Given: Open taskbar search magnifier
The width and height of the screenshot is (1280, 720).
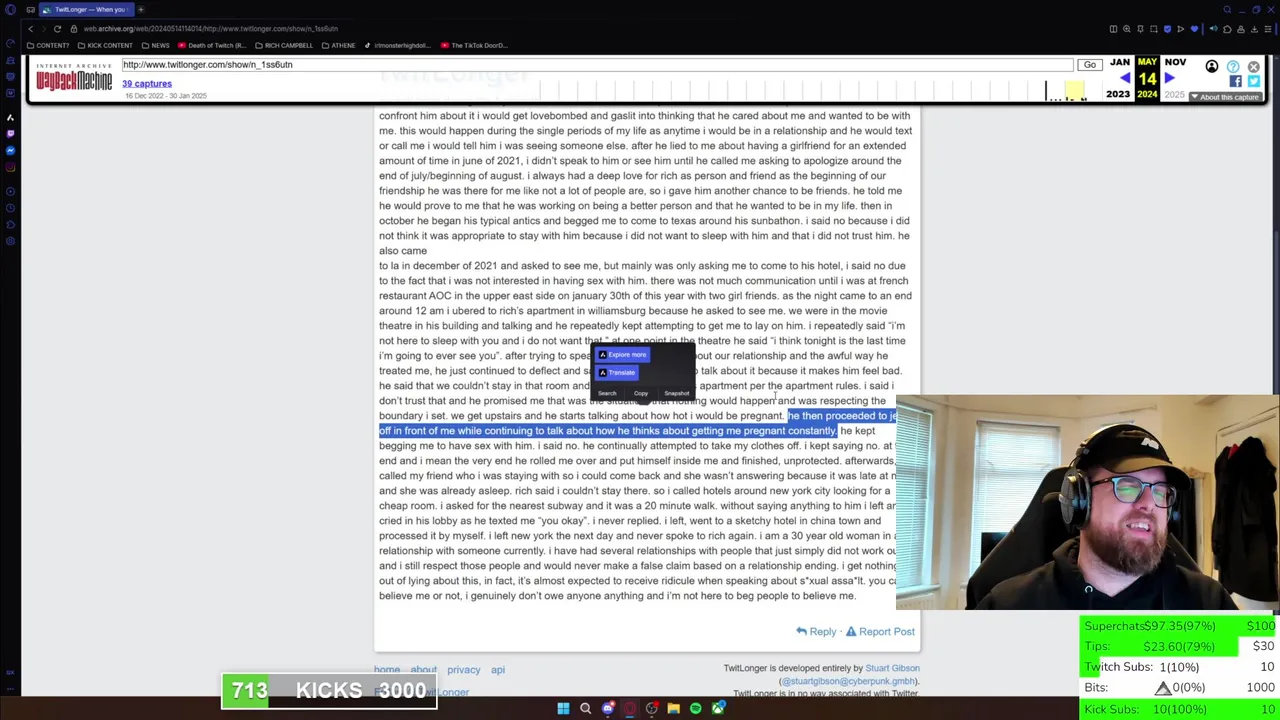Looking at the screenshot, I should [585, 709].
